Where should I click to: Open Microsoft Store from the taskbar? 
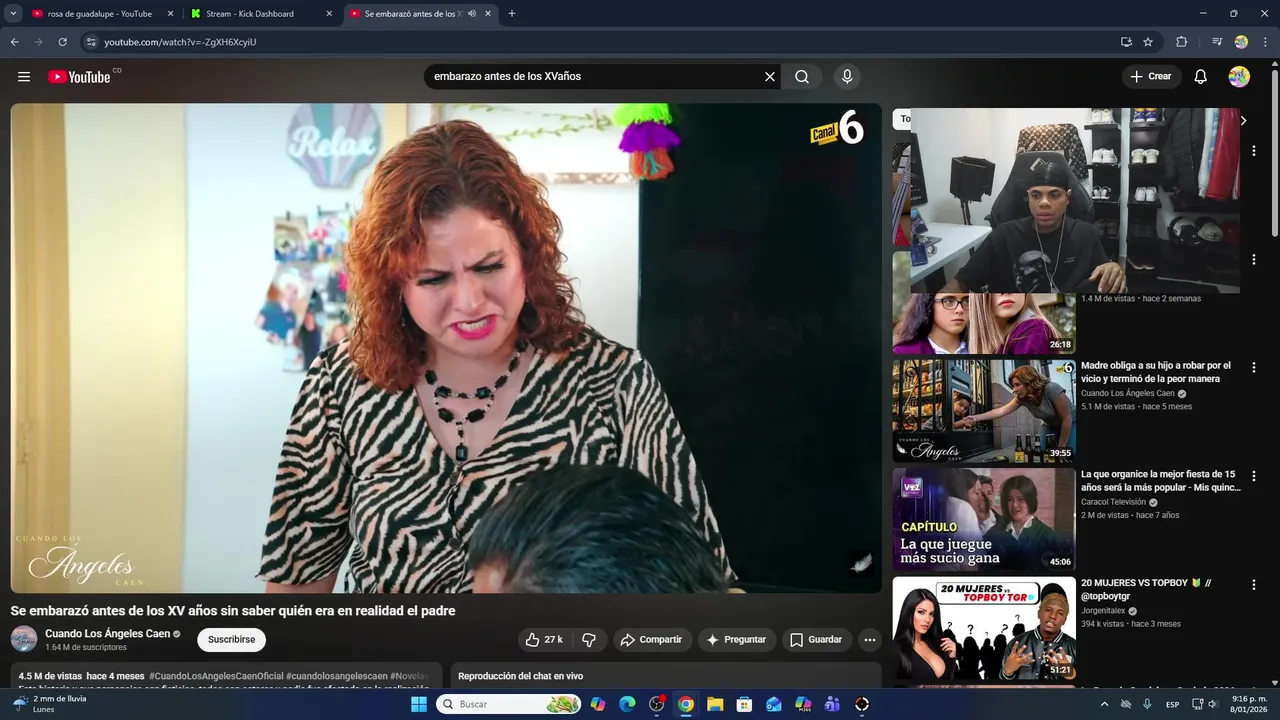pos(744,704)
